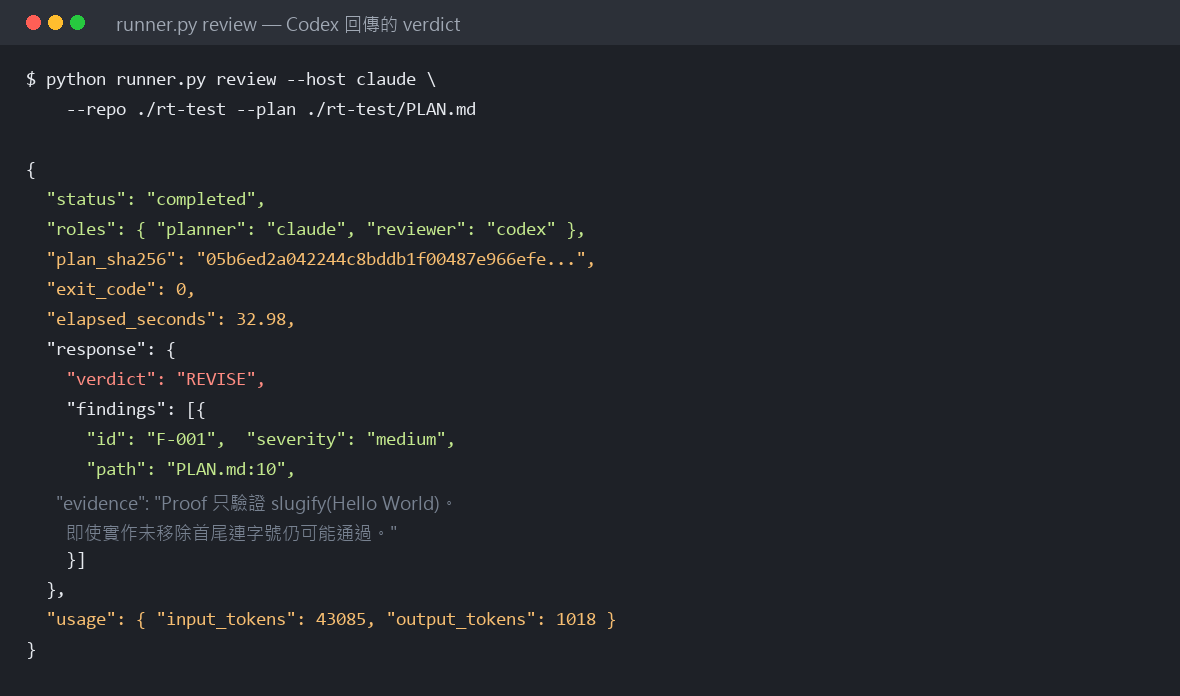Click the green maximize window button

pos(78,23)
